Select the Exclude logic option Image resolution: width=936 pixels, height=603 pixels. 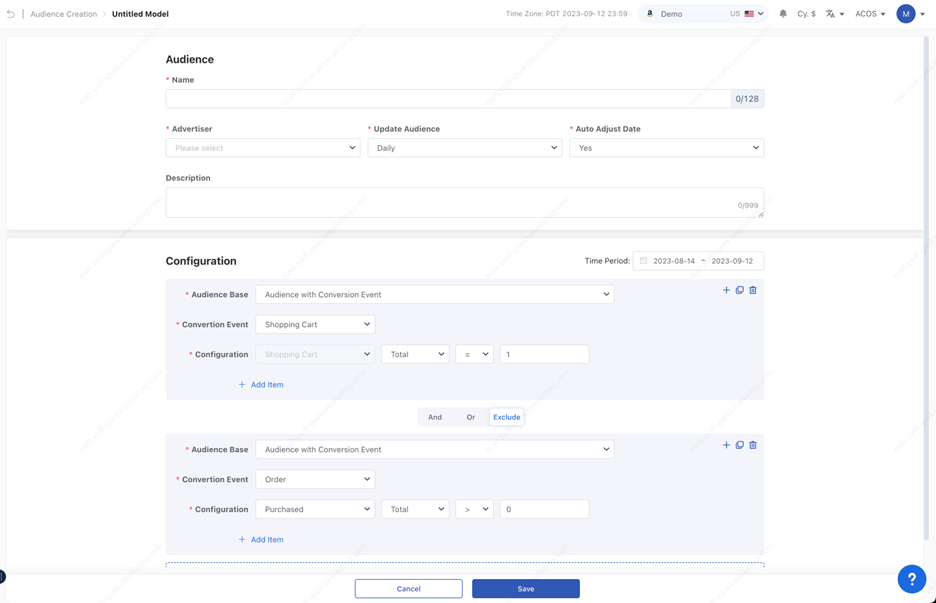tap(506, 417)
